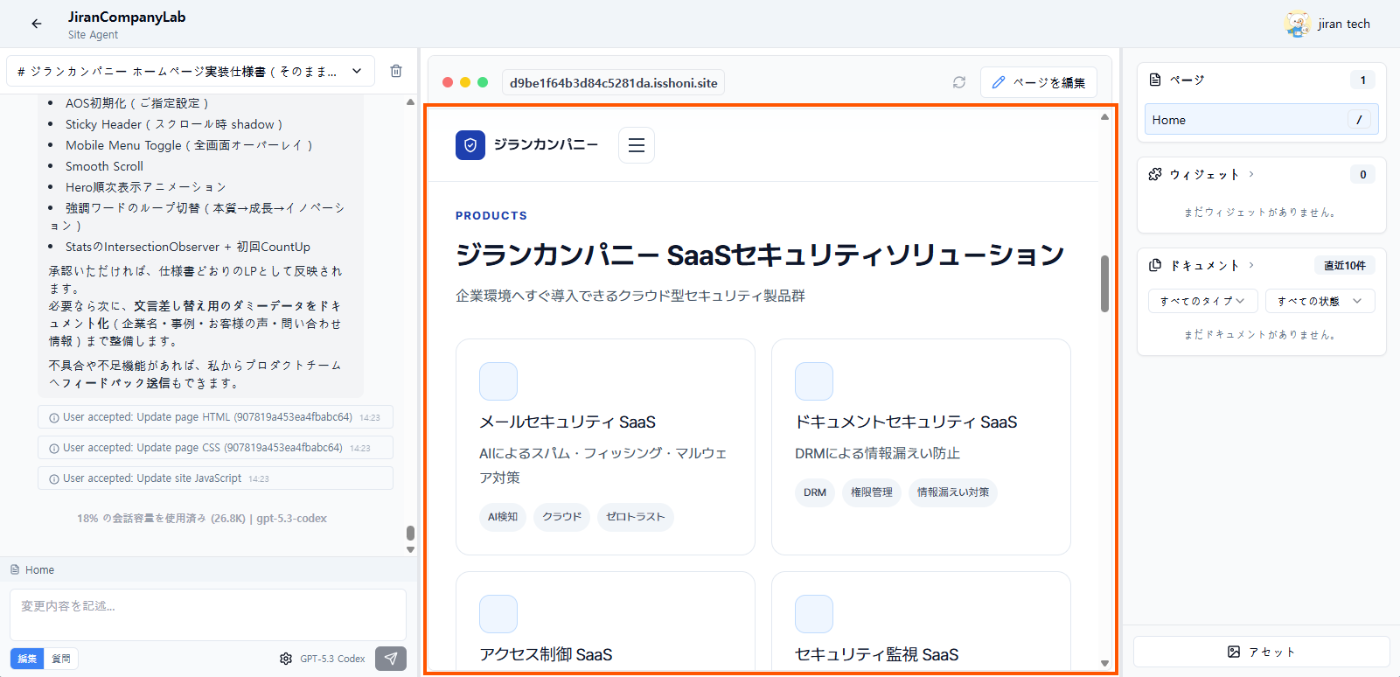
Task: Open the jiran tech user avatar
Action: [x=1298, y=24]
